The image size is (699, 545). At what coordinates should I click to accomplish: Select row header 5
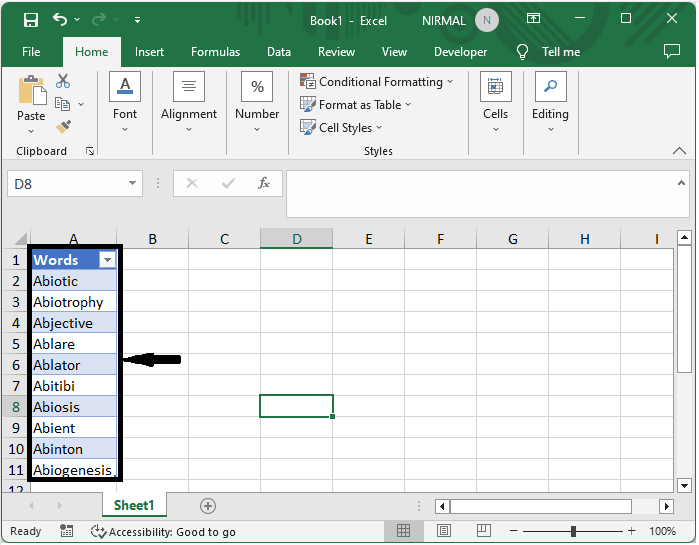(16, 344)
